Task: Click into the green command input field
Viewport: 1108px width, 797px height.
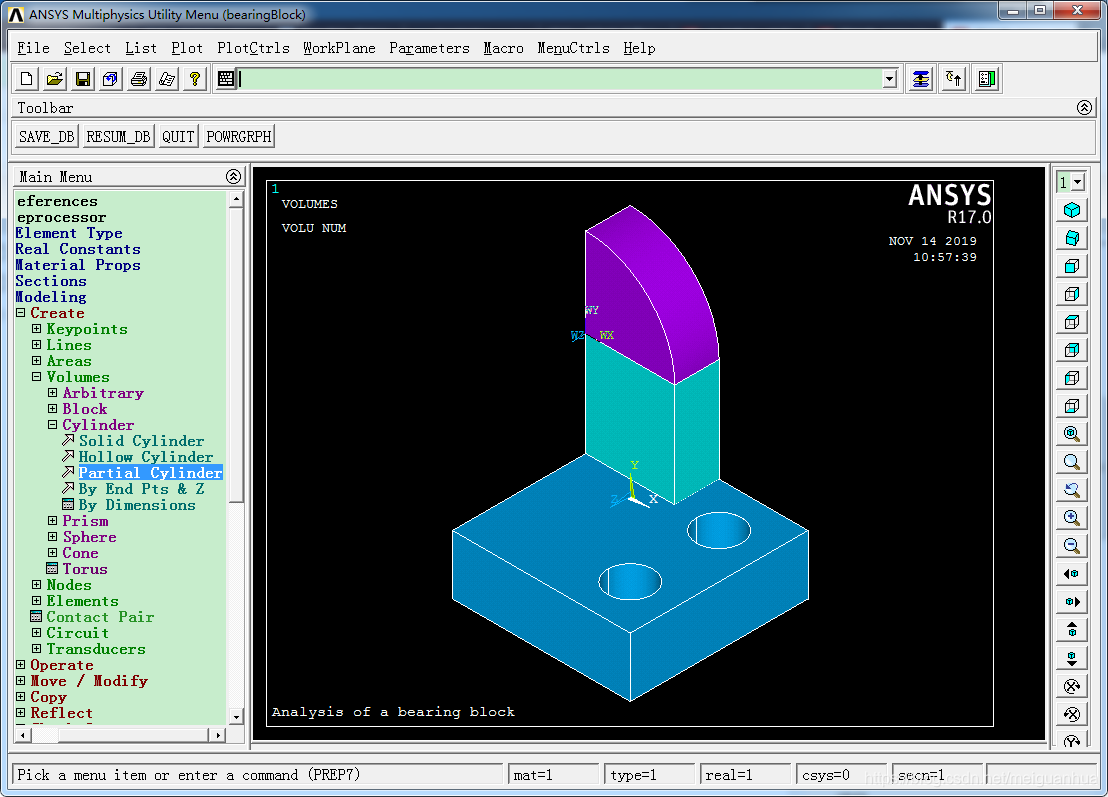Action: 560,79
